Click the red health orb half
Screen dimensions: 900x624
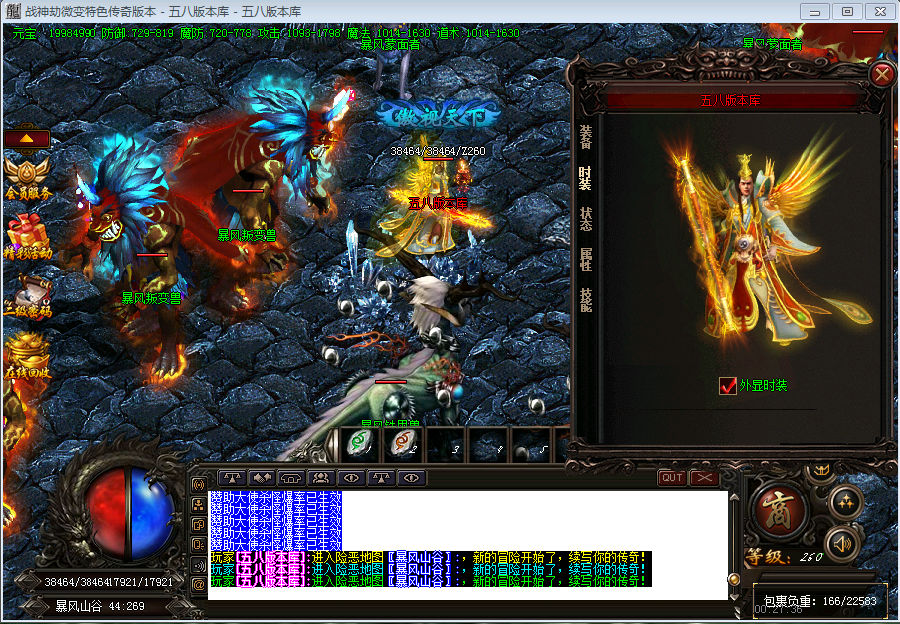[x=107, y=513]
